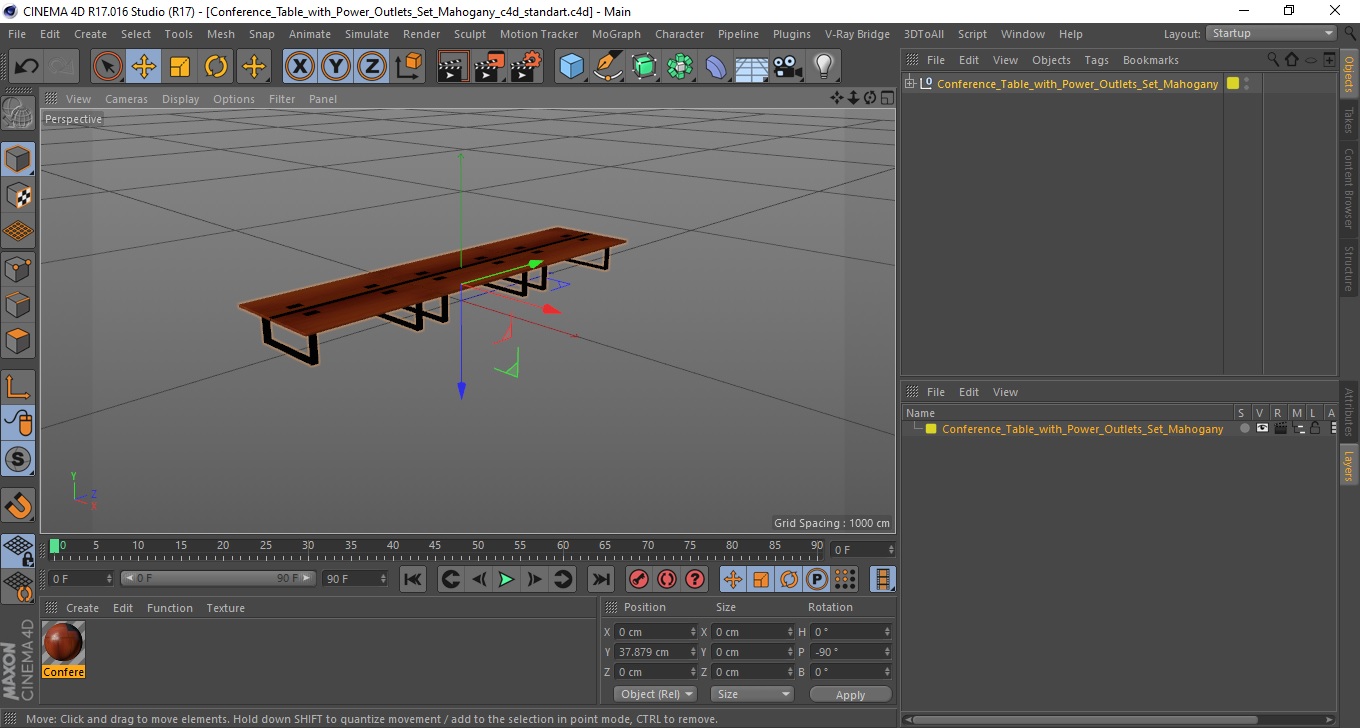Viewport: 1360px width, 728px height.
Task: Click the Apply button
Action: (850, 694)
